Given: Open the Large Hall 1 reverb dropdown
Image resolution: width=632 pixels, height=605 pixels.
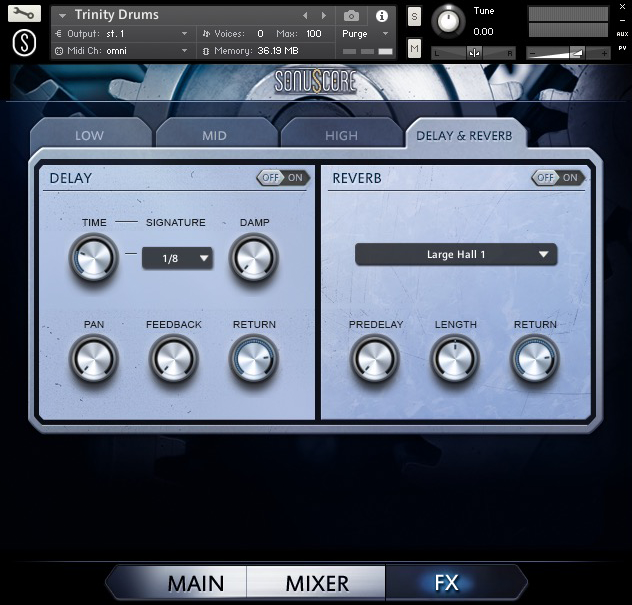Looking at the screenshot, I should [x=456, y=254].
